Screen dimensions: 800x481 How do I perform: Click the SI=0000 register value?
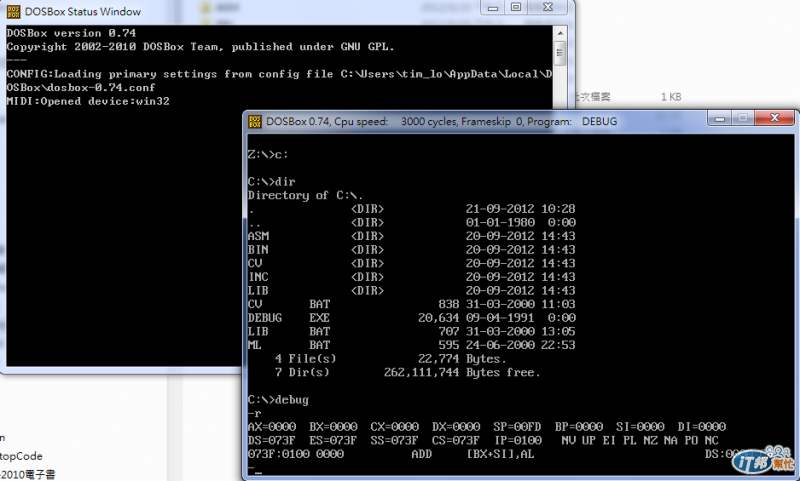640,427
